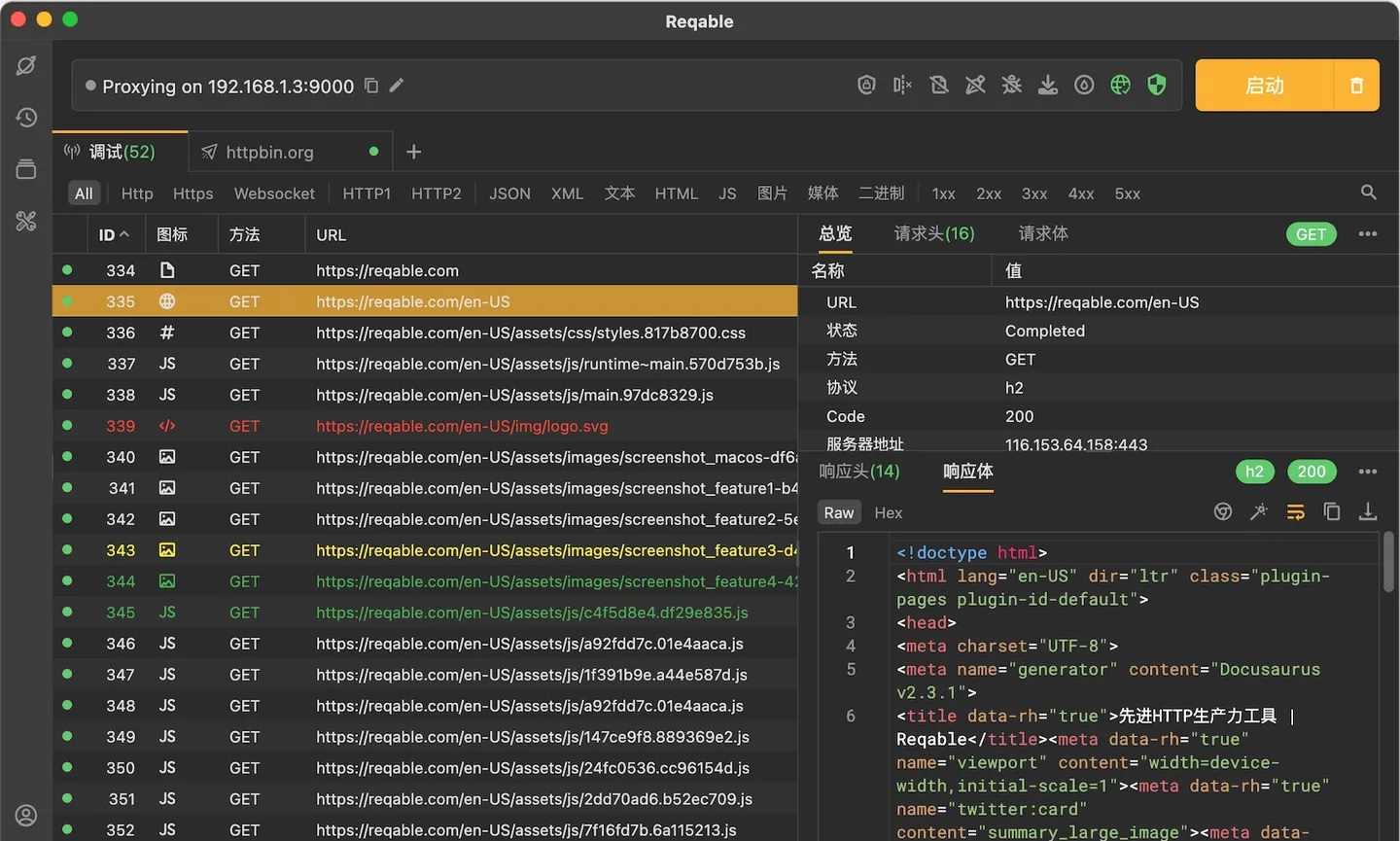Toggle the orange word wrap icon

click(x=1296, y=511)
